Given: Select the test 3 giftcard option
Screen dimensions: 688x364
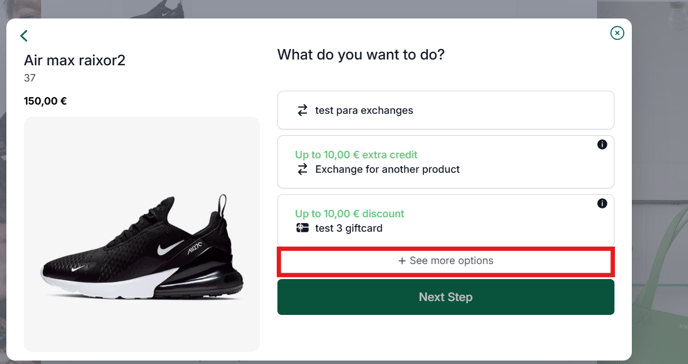Looking at the screenshot, I should click(x=446, y=221).
